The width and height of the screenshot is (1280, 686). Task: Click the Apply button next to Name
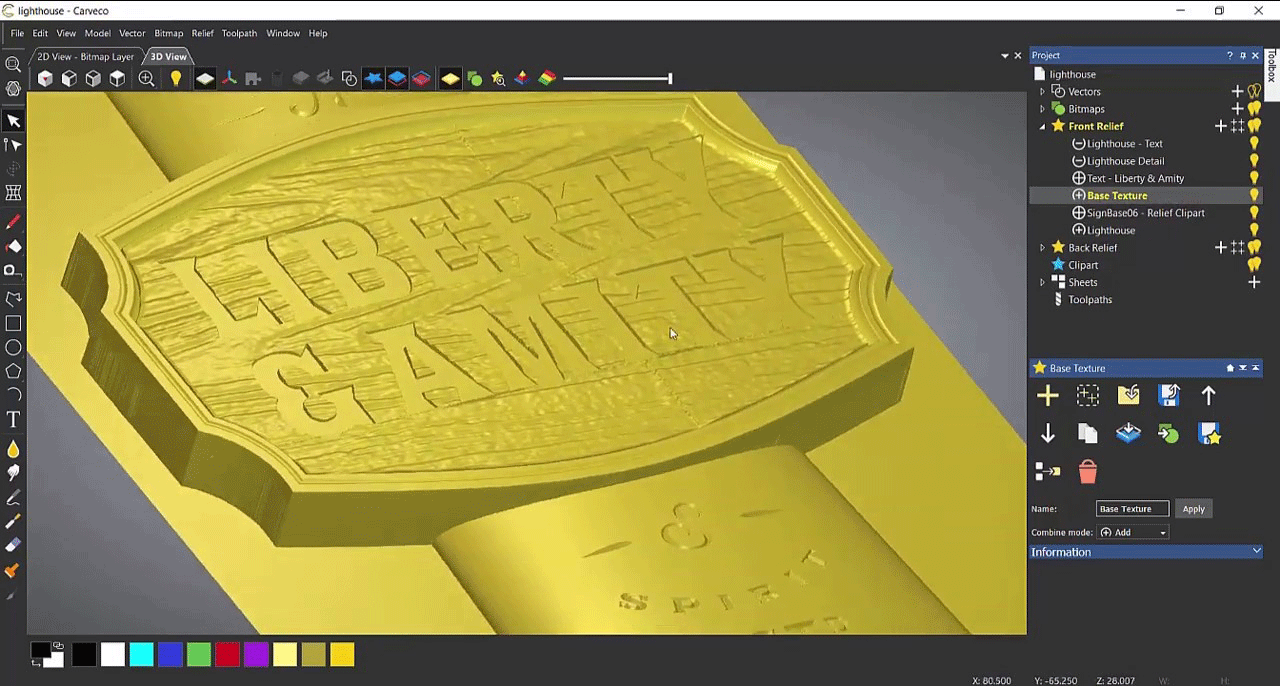tap(1193, 509)
